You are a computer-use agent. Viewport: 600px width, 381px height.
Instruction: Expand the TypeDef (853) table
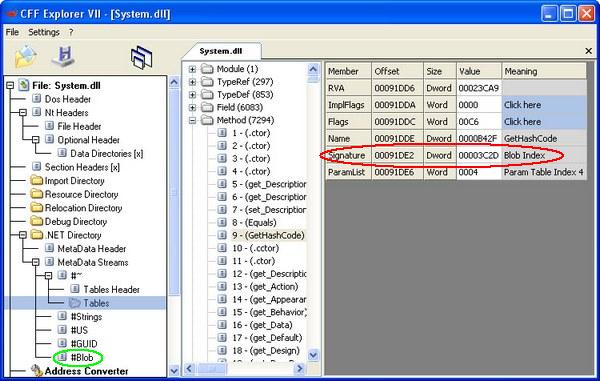point(192,95)
